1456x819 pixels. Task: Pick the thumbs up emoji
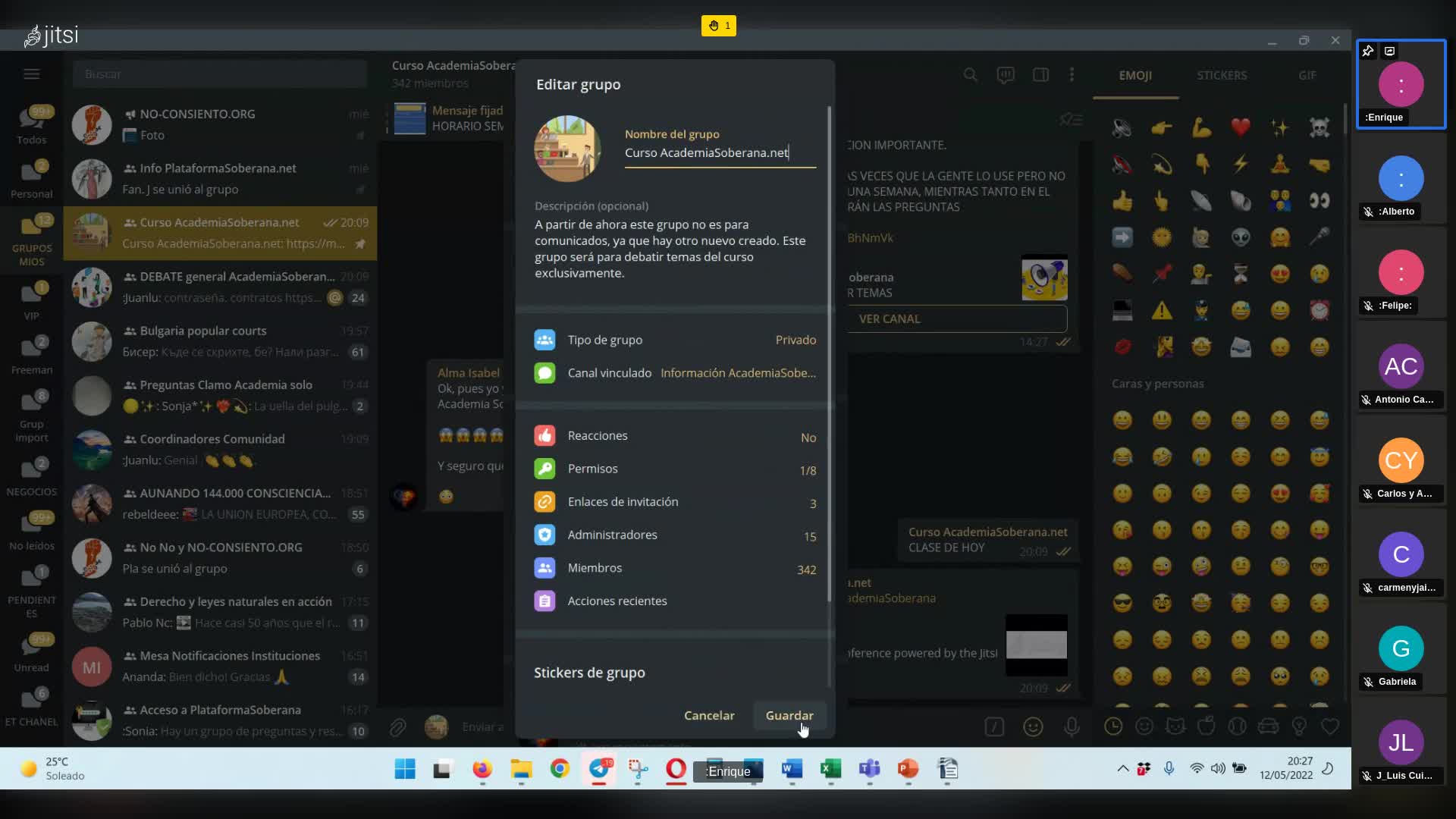[x=1122, y=201]
